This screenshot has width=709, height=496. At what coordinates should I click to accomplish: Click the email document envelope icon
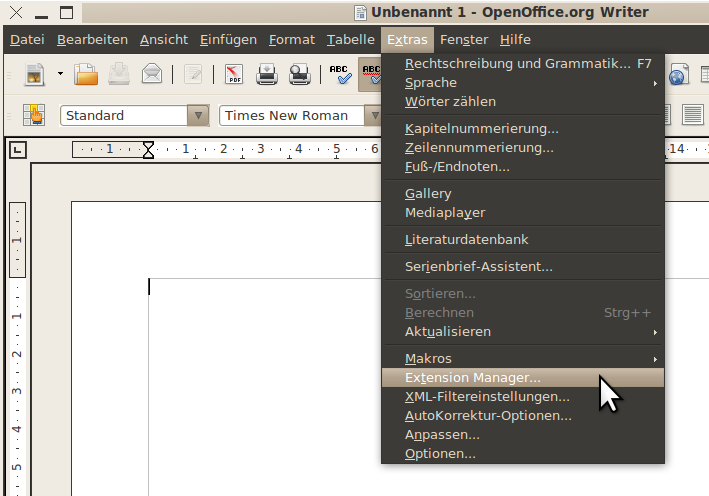(x=151, y=74)
